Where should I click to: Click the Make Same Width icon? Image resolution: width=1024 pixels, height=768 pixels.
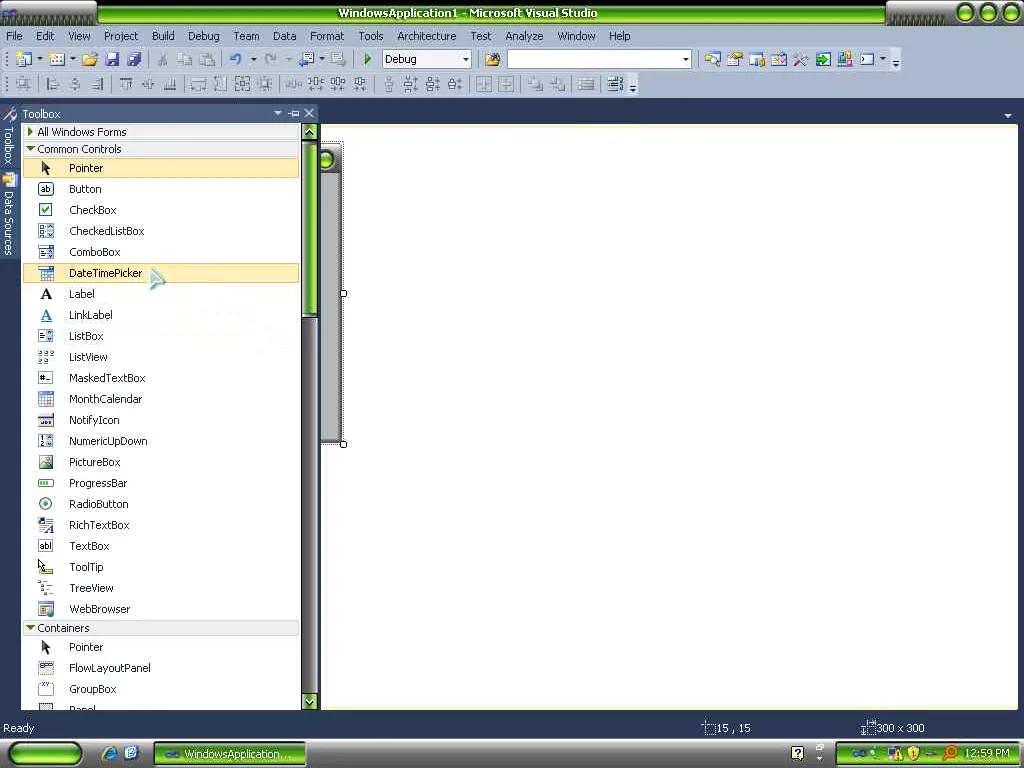[x=198, y=84]
